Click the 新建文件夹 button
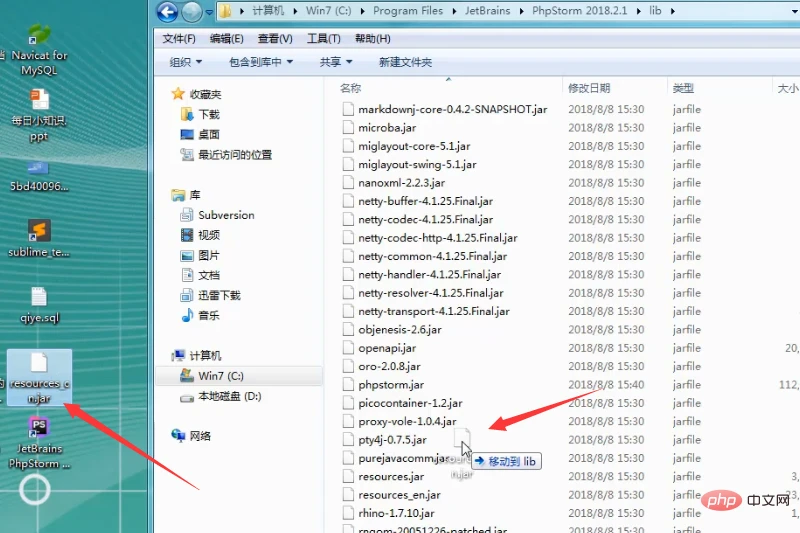This screenshot has width=800, height=533. coord(405,62)
